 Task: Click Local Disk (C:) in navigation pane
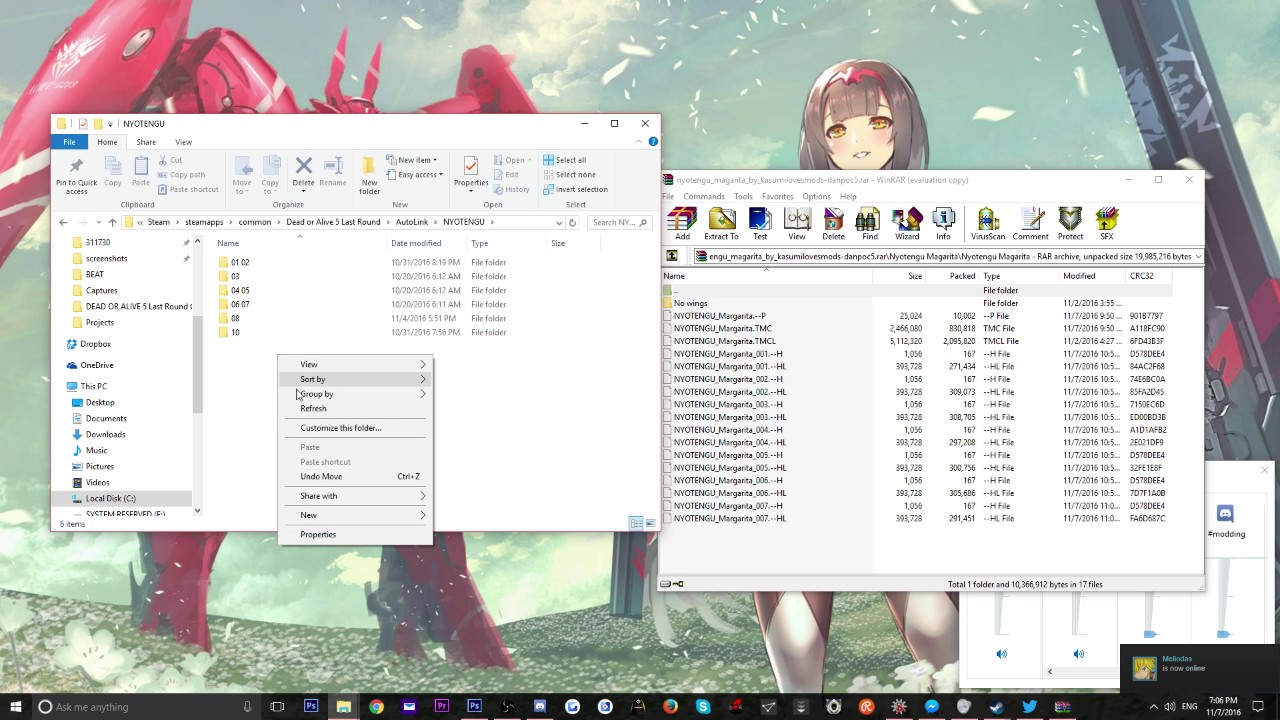110,498
